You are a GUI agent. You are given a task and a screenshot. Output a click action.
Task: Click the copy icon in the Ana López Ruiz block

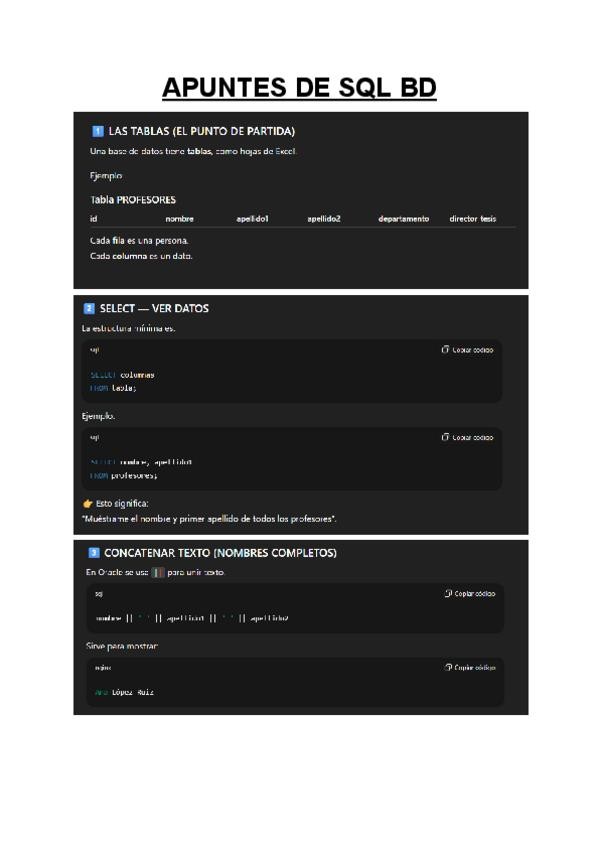(x=448, y=667)
